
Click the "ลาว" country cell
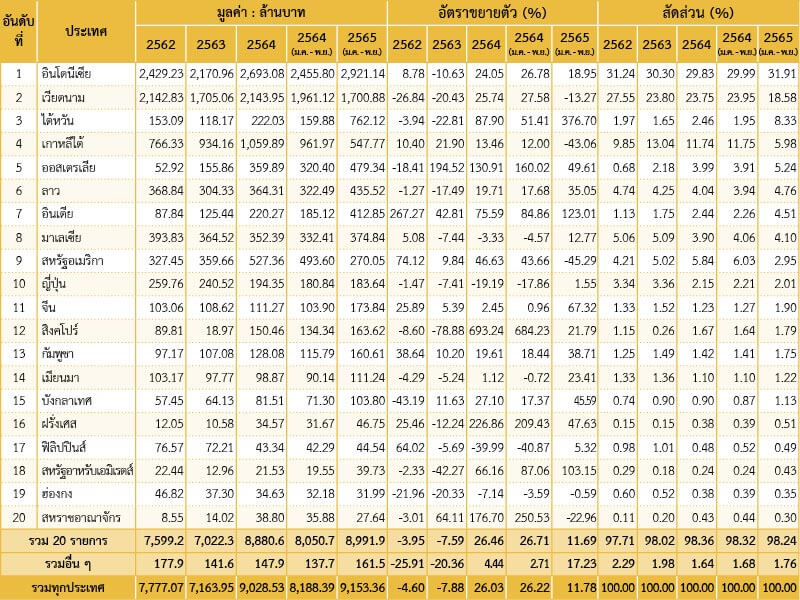pyautogui.click(x=51, y=191)
